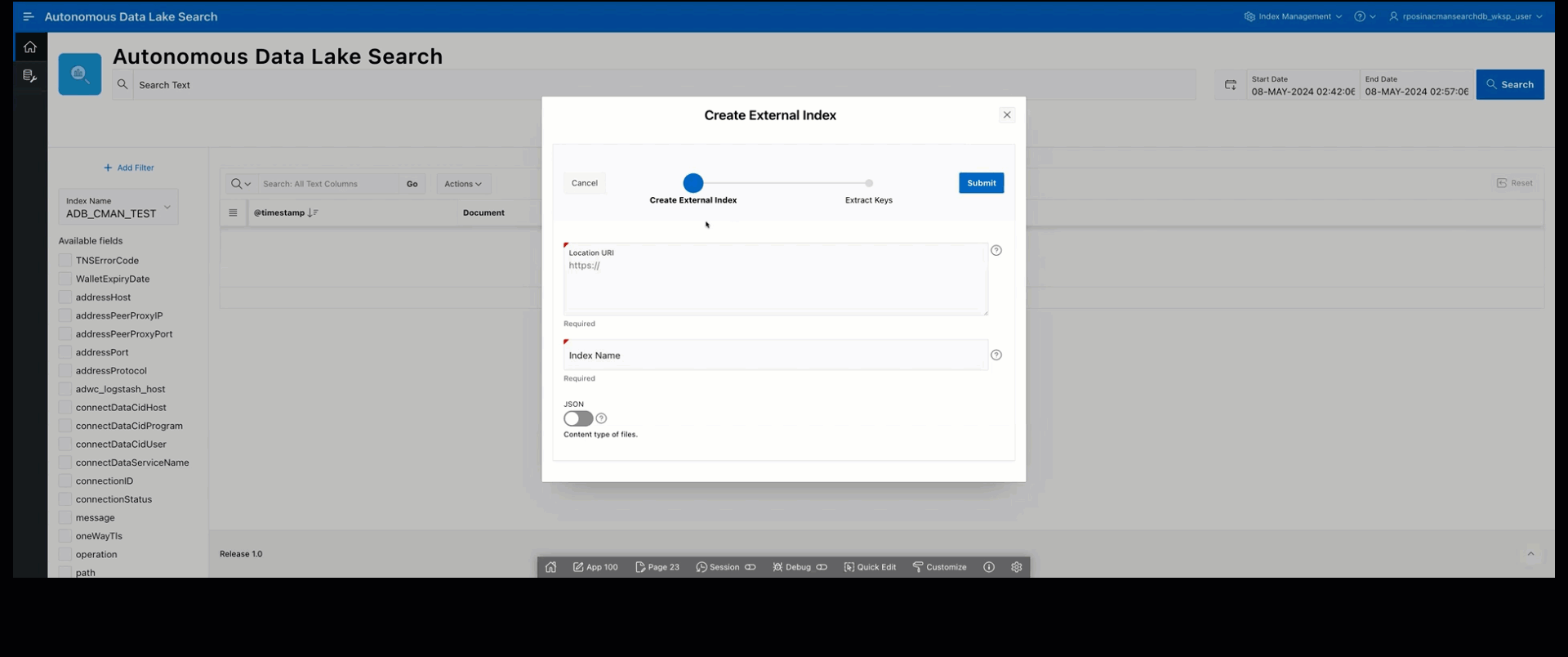Click the Cancel button in dialog
Image resolution: width=1568 pixels, height=657 pixels.
[585, 183]
